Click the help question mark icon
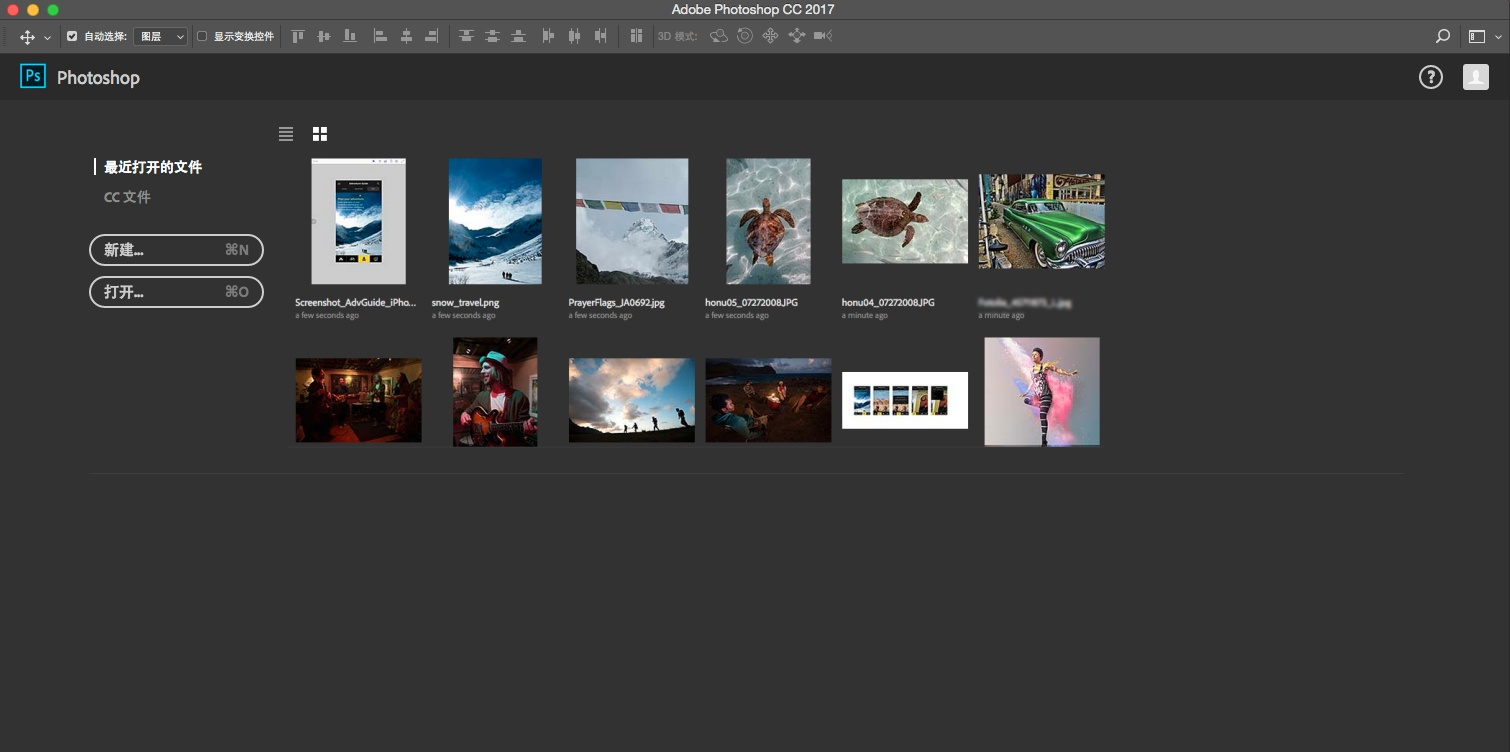 point(1431,77)
